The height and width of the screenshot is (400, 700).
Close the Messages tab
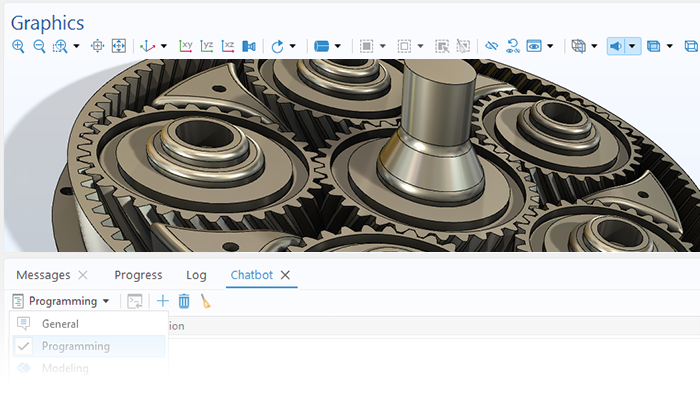pos(83,275)
